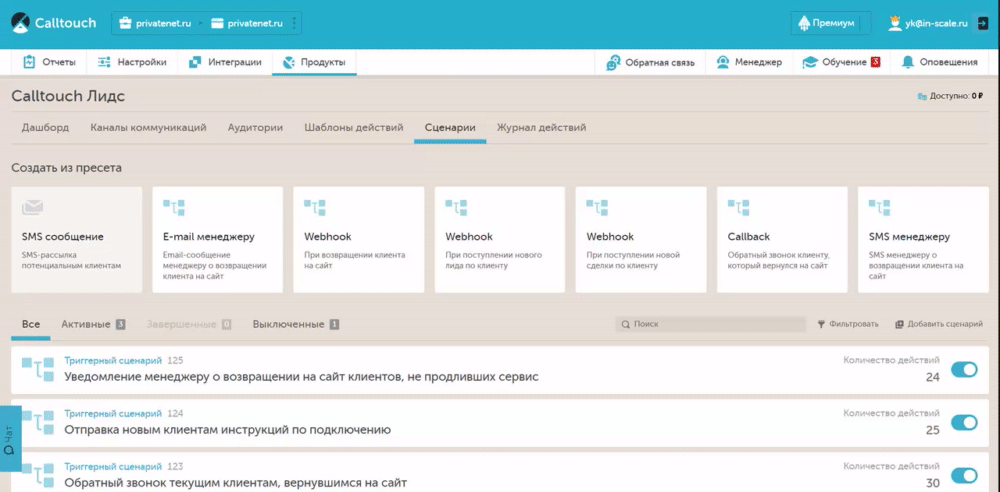Show Активные scenarios filter tab
The height and width of the screenshot is (492, 1000).
tap(93, 324)
